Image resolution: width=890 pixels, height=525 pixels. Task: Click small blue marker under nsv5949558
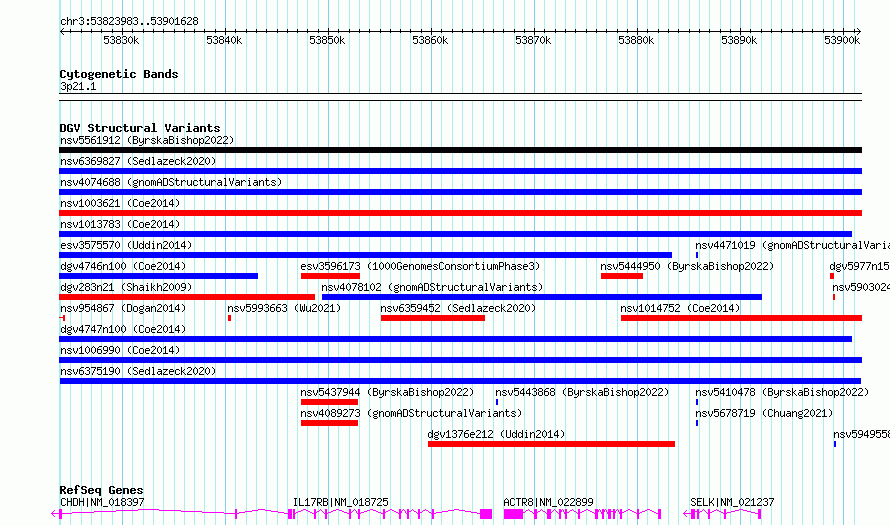click(x=834, y=444)
